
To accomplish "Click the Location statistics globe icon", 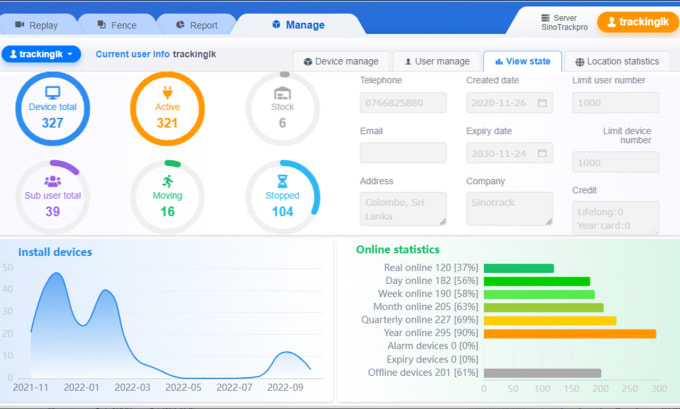I will tap(579, 62).
